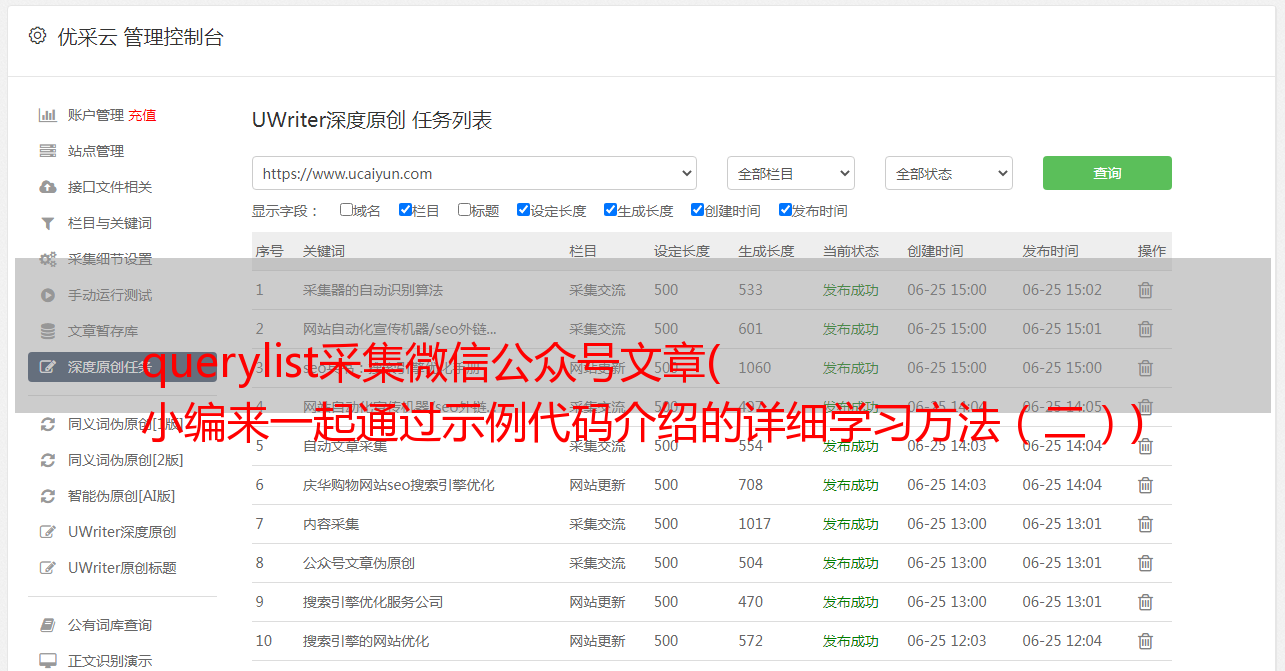Open the 全部状态 dropdown
Image resolution: width=1285 pixels, height=671 pixels.
click(948, 173)
